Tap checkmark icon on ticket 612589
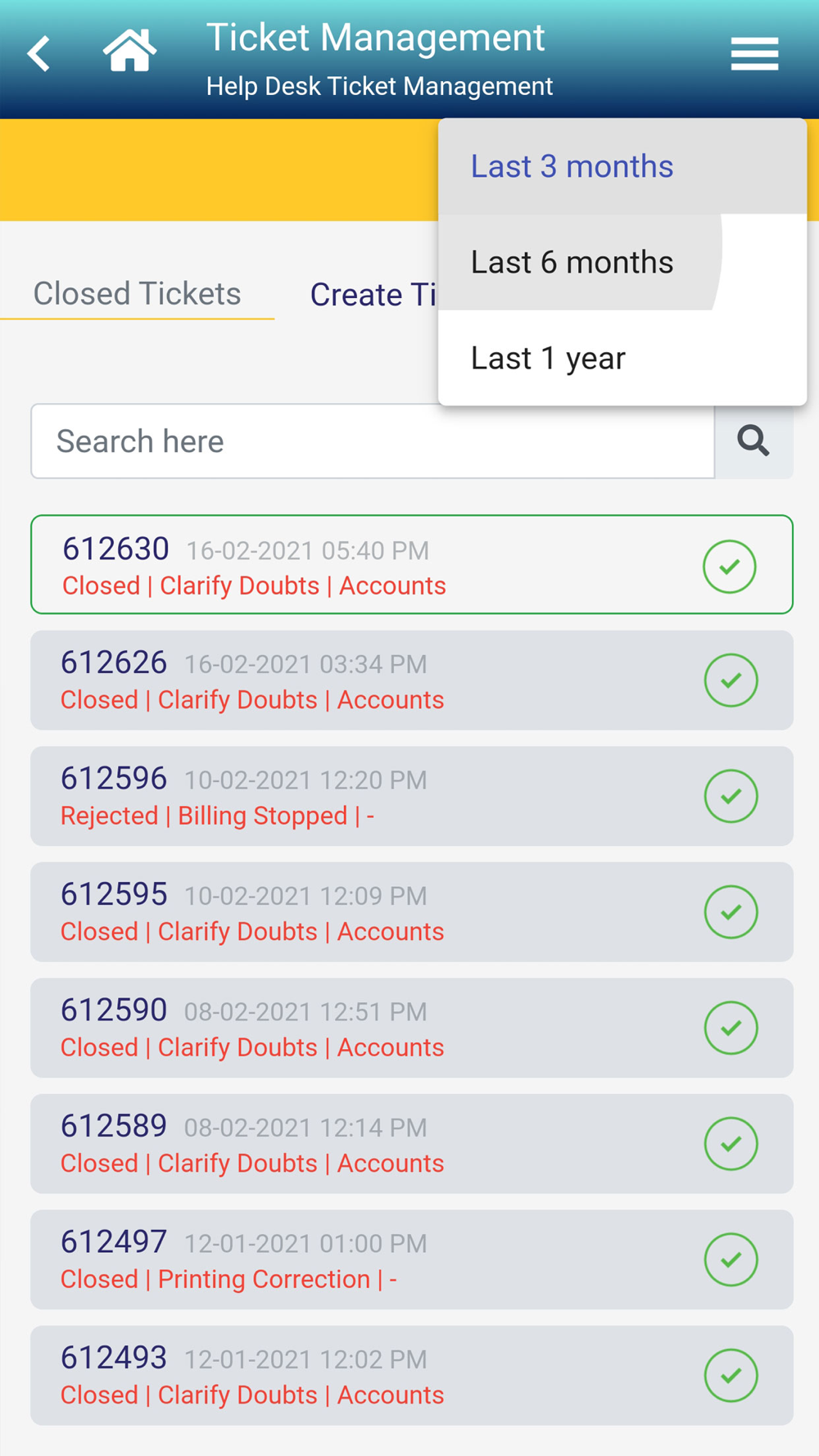The width and height of the screenshot is (819, 1456). click(731, 1143)
